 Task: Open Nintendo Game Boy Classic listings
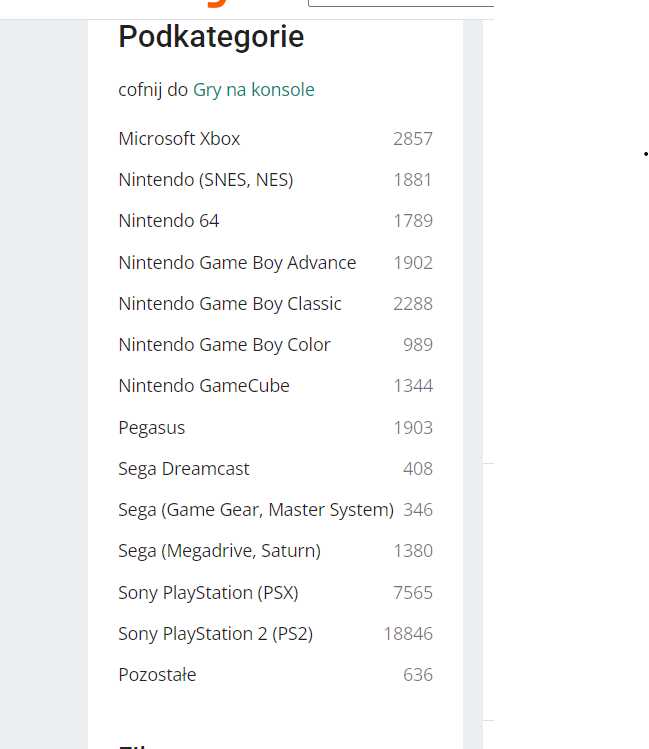click(230, 304)
